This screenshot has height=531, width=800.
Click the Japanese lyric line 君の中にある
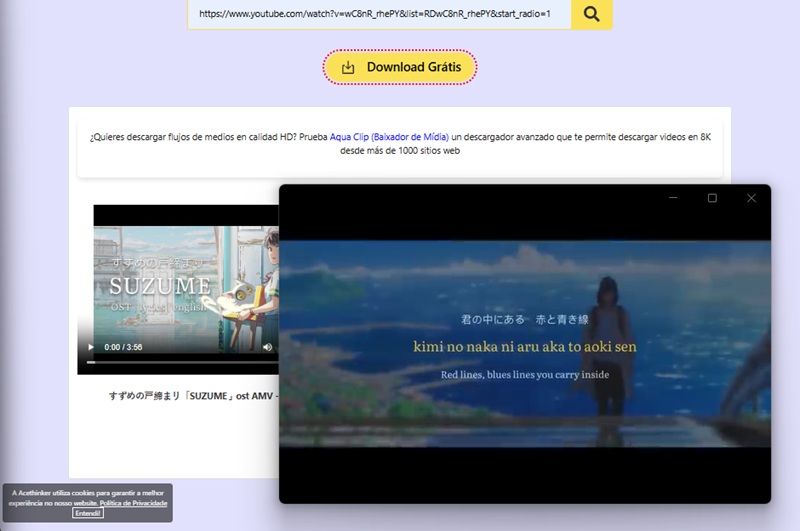[525, 320]
